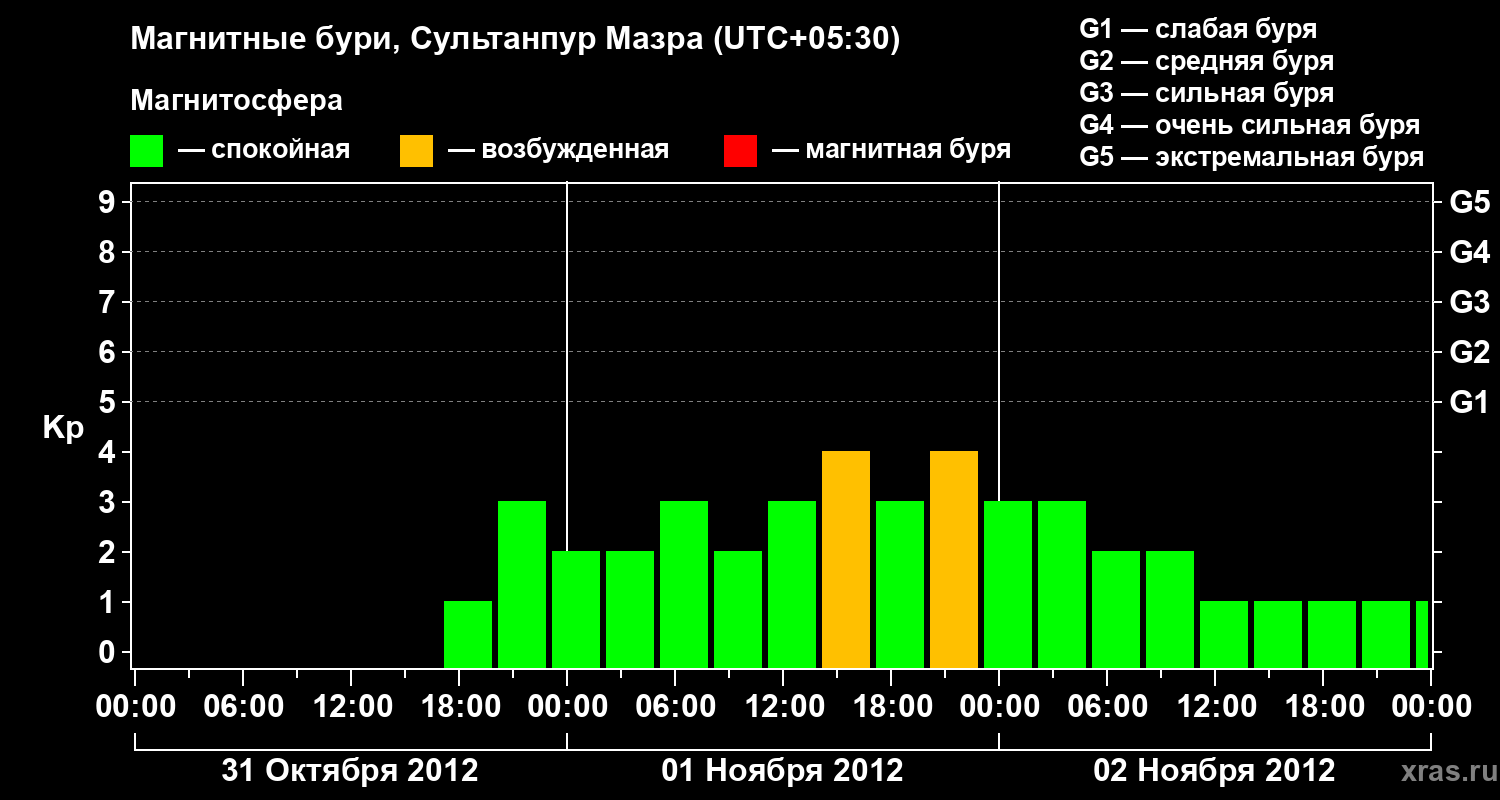Image resolution: width=1500 pixels, height=800 pixels.
Task: Select the Kp 3 bar at 12:00 on 01 Ноября
Action: pos(792,585)
